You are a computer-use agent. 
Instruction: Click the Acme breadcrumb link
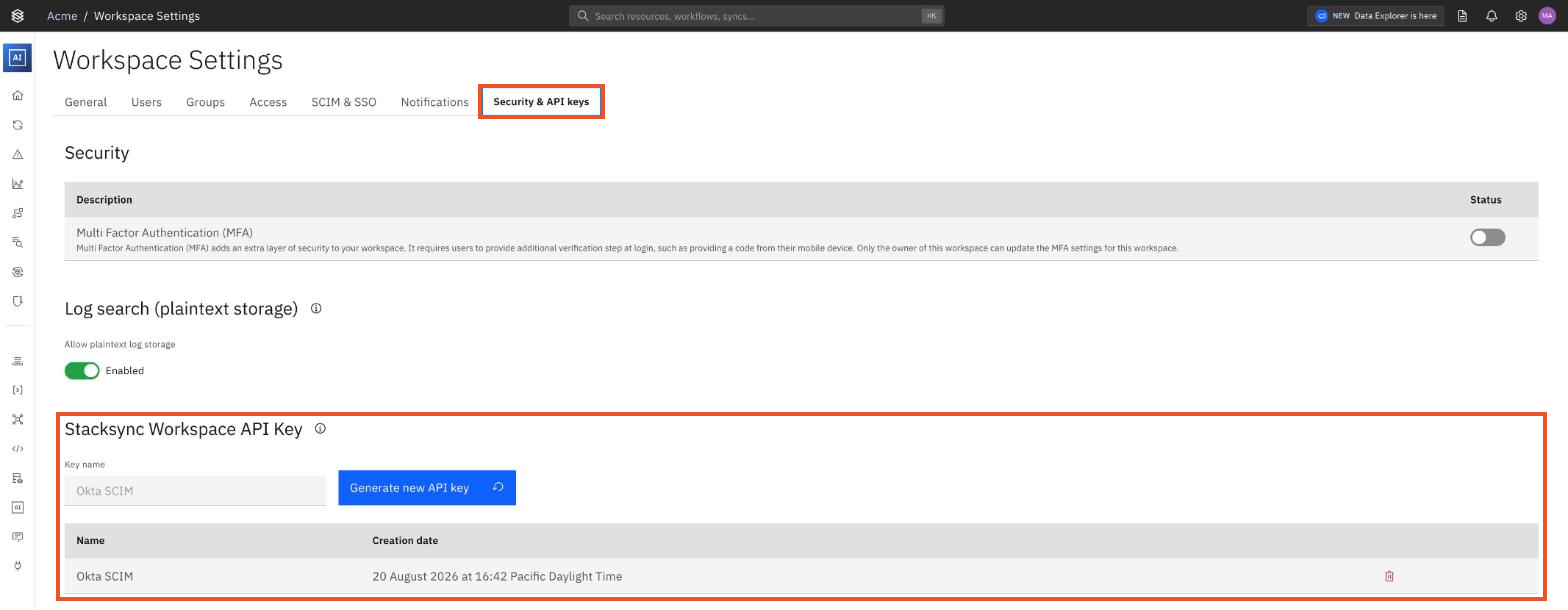pyautogui.click(x=62, y=16)
